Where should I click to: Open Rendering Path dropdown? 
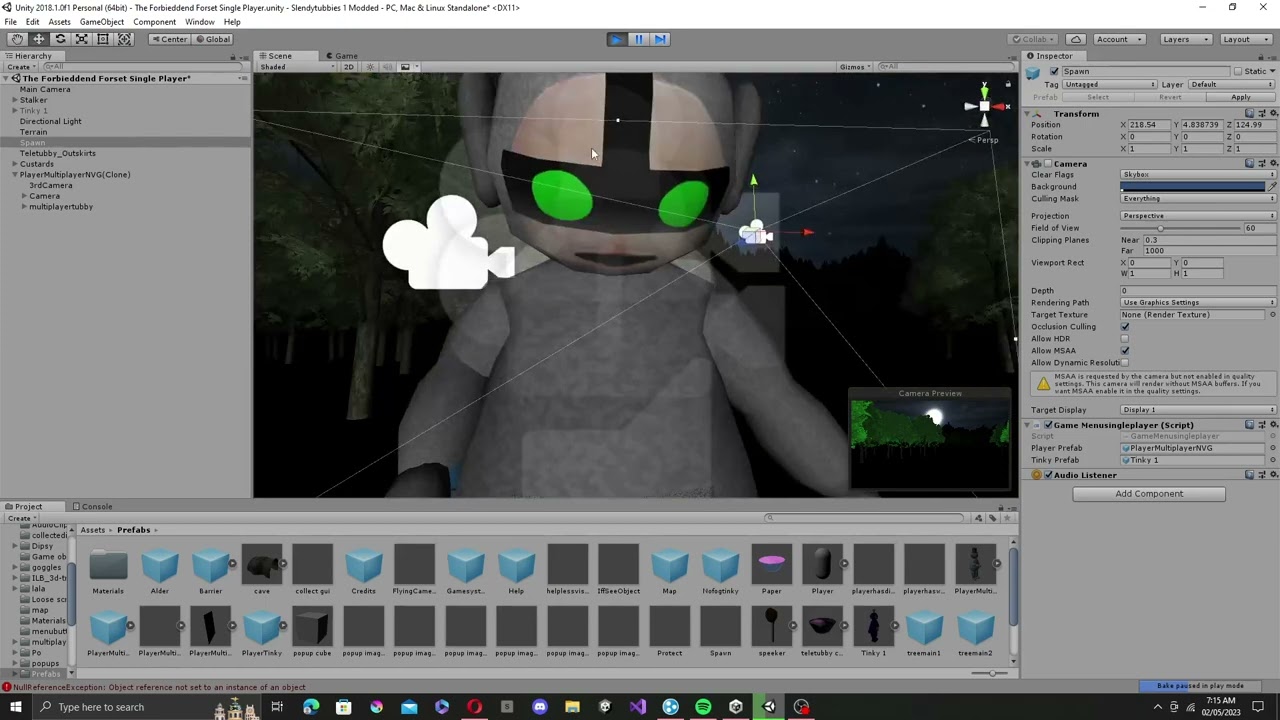point(1198,303)
